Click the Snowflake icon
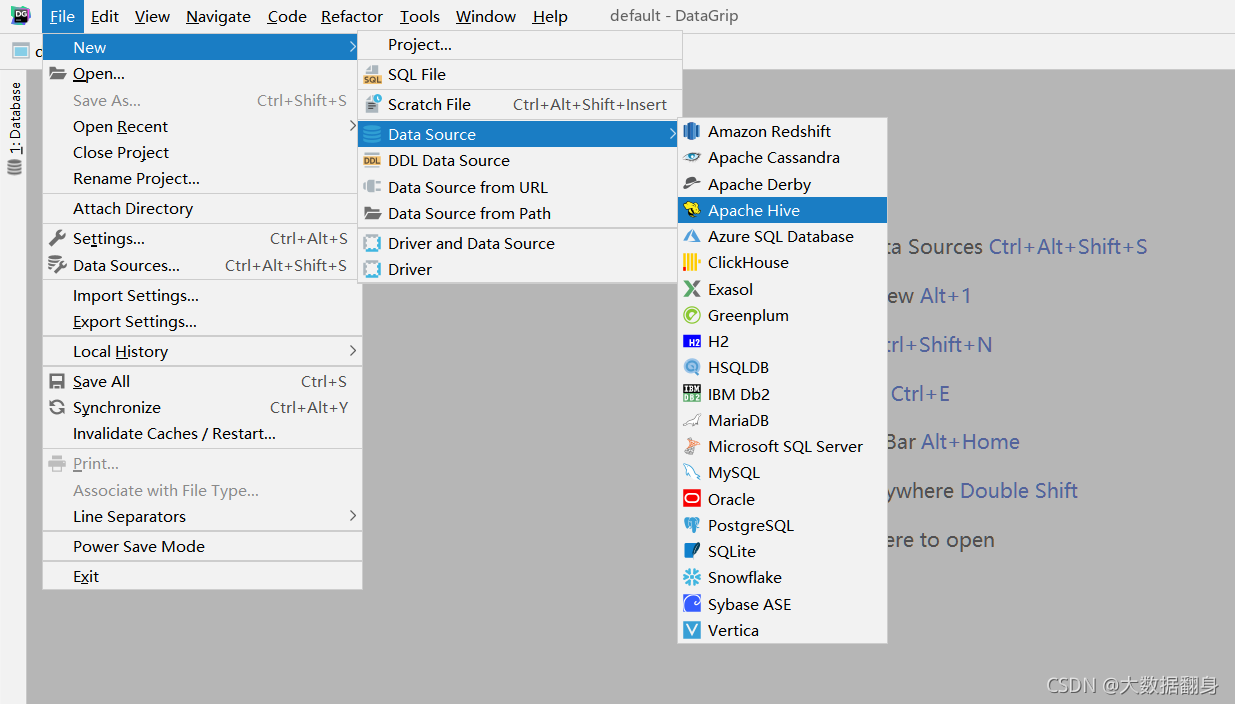The image size is (1235, 704). [x=692, y=578]
